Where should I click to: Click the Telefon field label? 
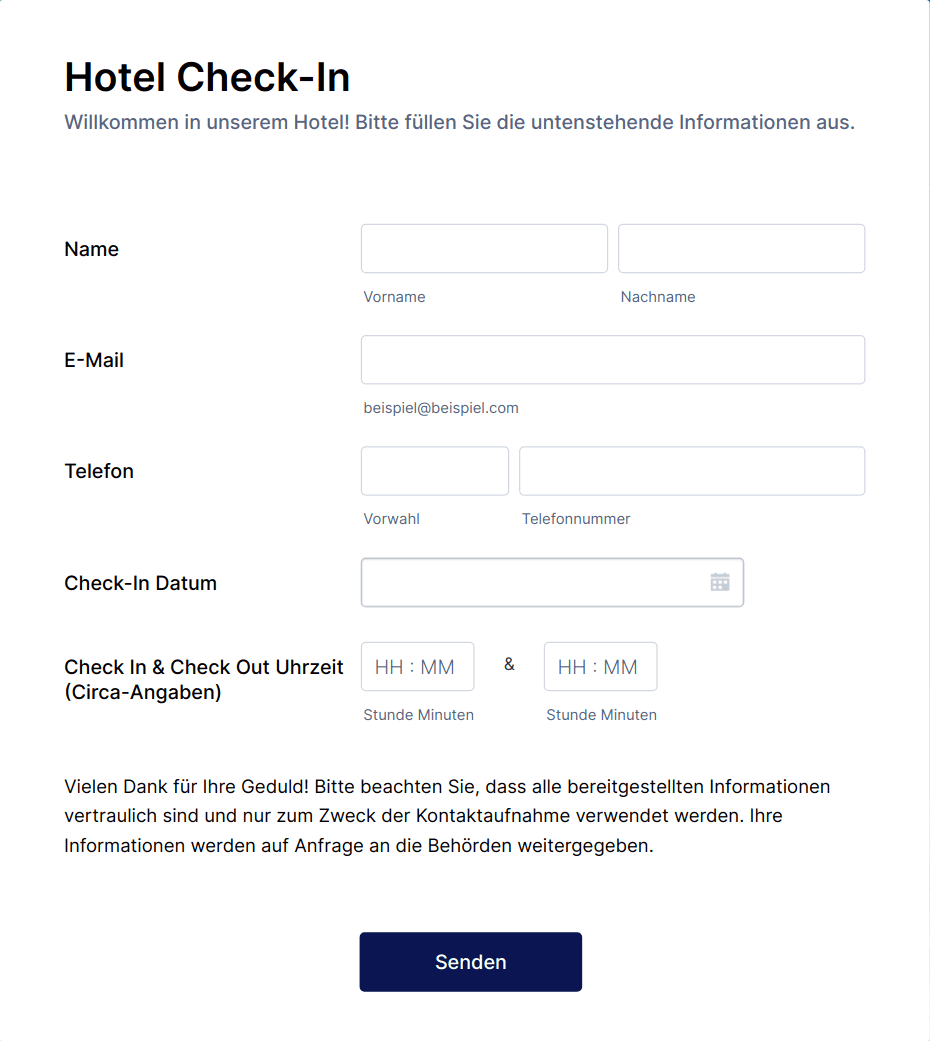pos(99,471)
